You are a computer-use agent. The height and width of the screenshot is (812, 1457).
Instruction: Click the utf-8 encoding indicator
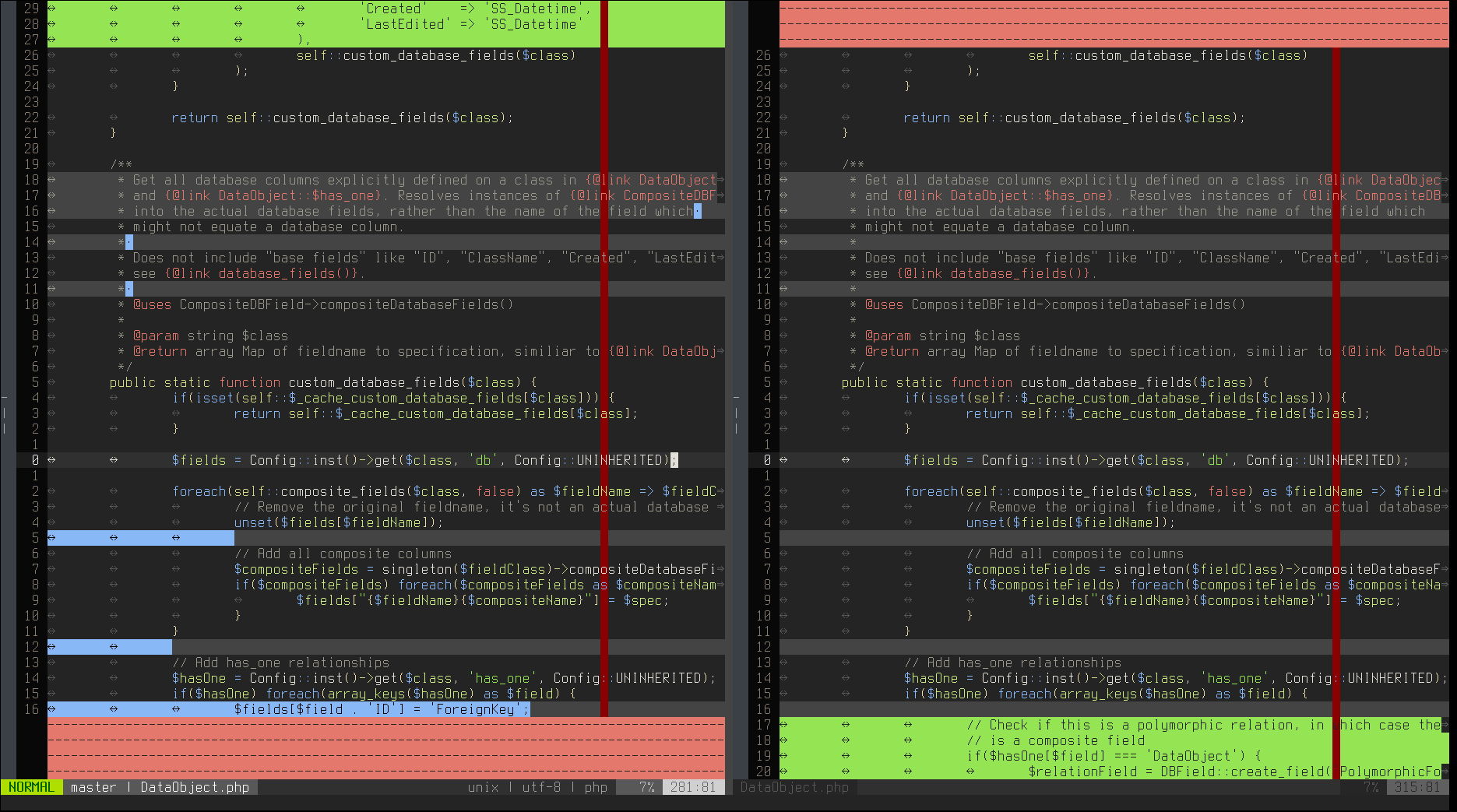542,787
